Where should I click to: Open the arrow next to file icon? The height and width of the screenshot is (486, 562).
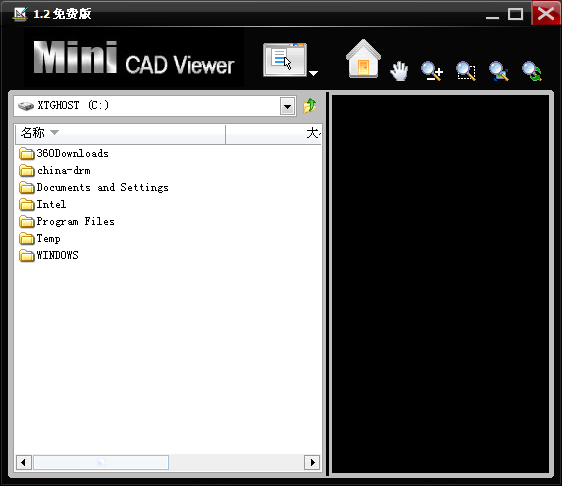(x=314, y=73)
